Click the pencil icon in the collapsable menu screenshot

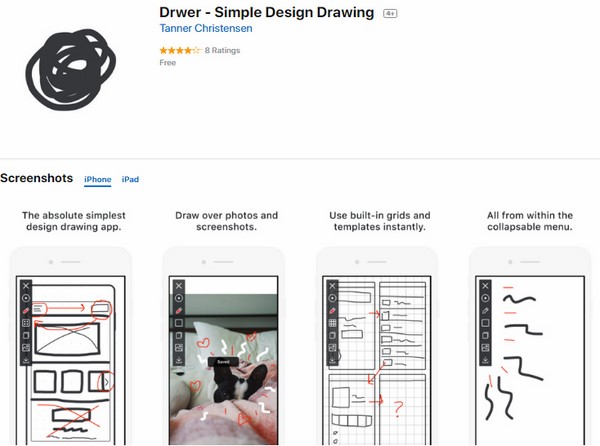(485, 311)
